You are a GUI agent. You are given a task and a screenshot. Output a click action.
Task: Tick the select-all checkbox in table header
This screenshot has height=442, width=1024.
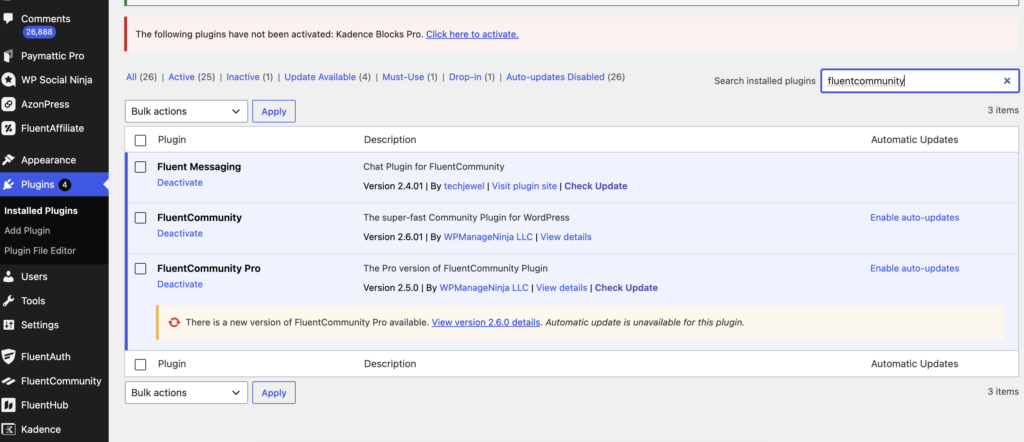[140, 140]
